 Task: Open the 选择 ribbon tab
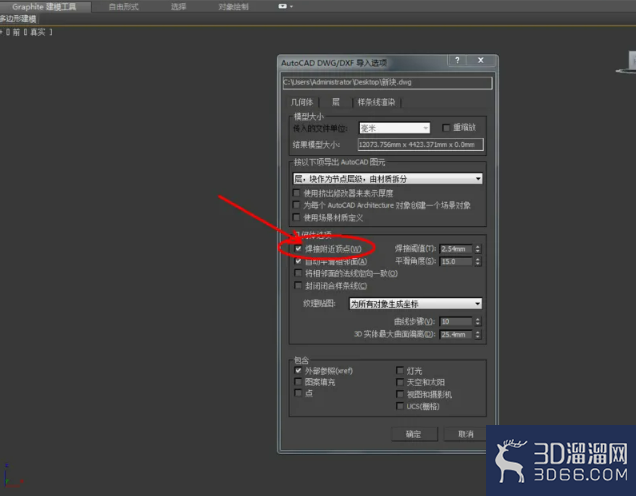[x=178, y=6]
